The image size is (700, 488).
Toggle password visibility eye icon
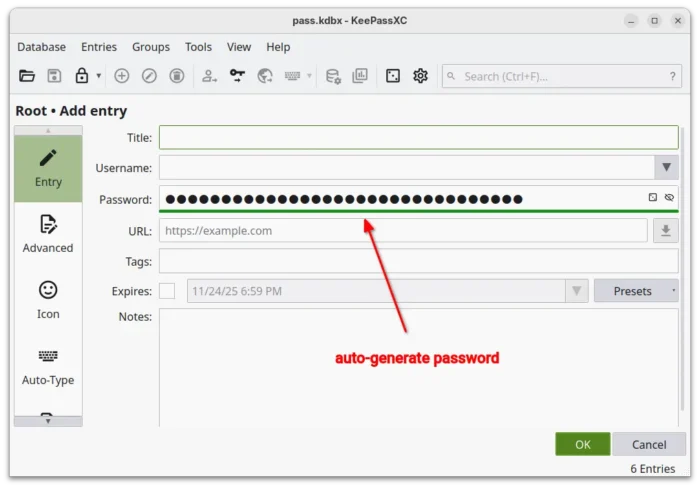click(x=669, y=198)
